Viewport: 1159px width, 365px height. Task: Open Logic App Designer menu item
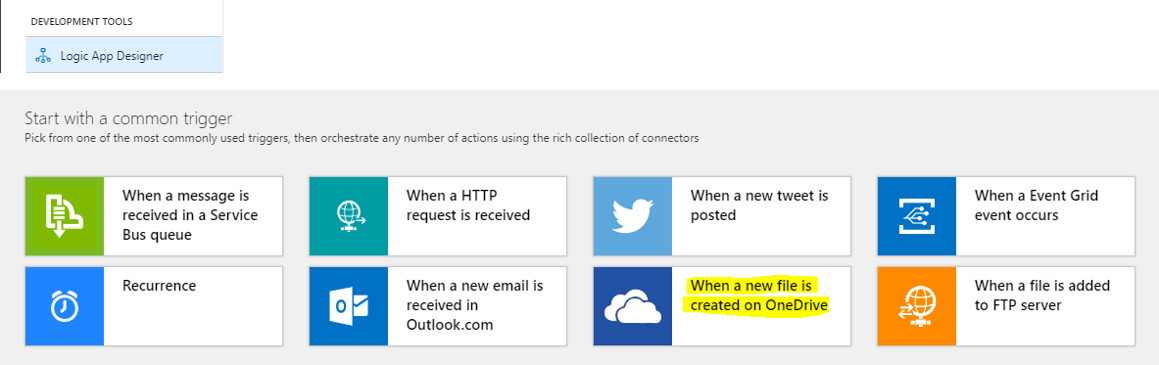click(124, 55)
